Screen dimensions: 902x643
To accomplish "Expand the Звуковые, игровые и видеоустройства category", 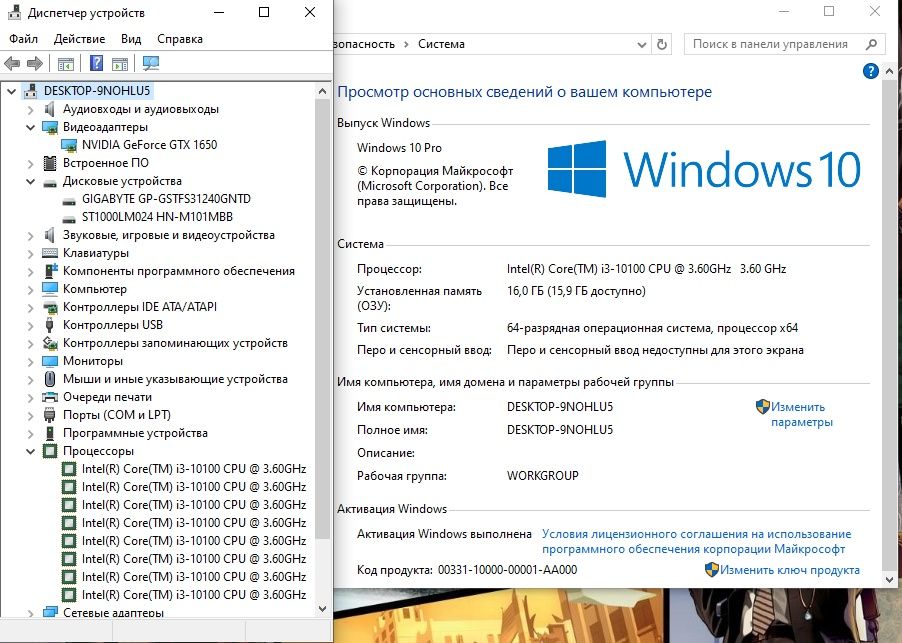I will coord(30,235).
